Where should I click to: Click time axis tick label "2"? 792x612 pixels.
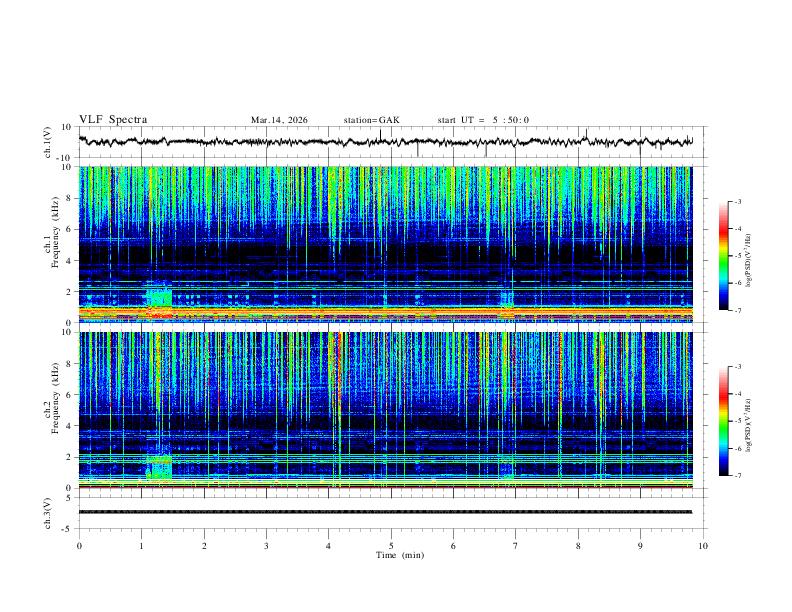click(204, 546)
